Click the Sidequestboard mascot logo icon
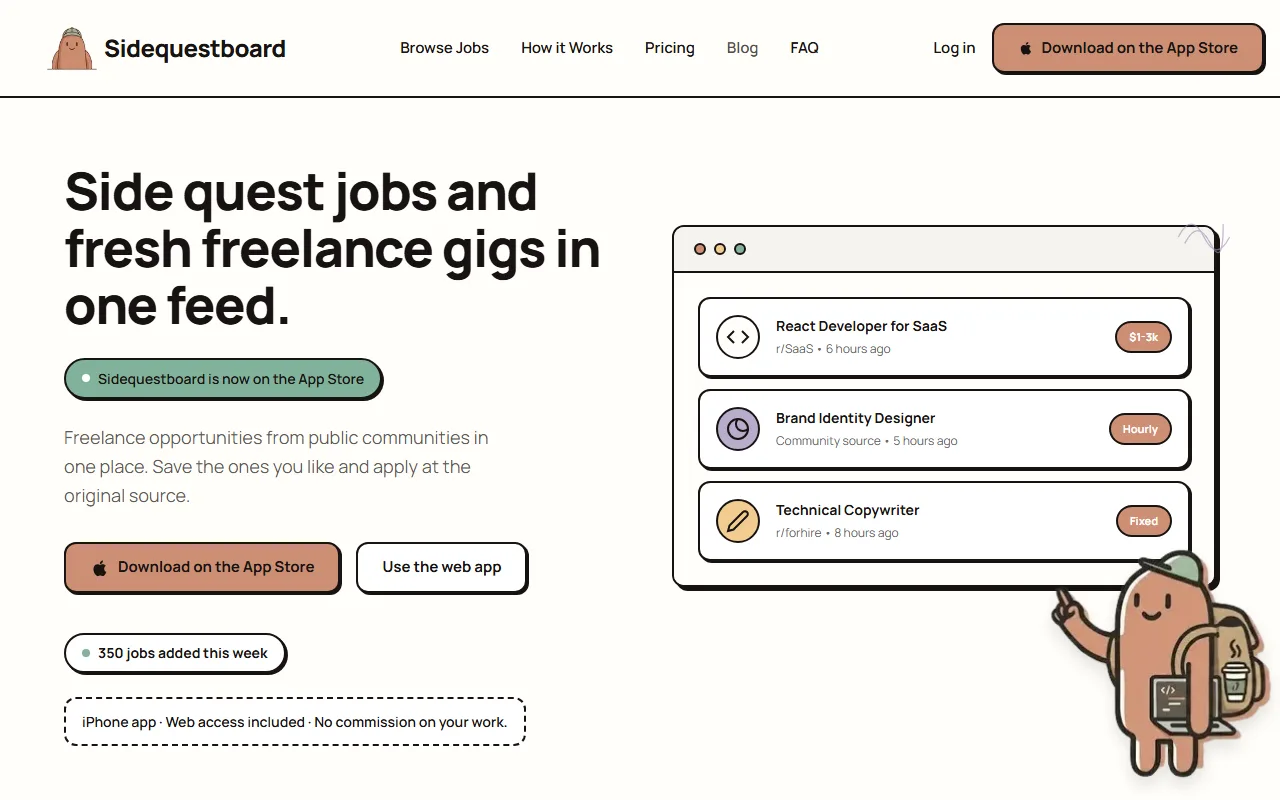Screen dimensions: 1280x800 pyautogui.click(x=72, y=48)
